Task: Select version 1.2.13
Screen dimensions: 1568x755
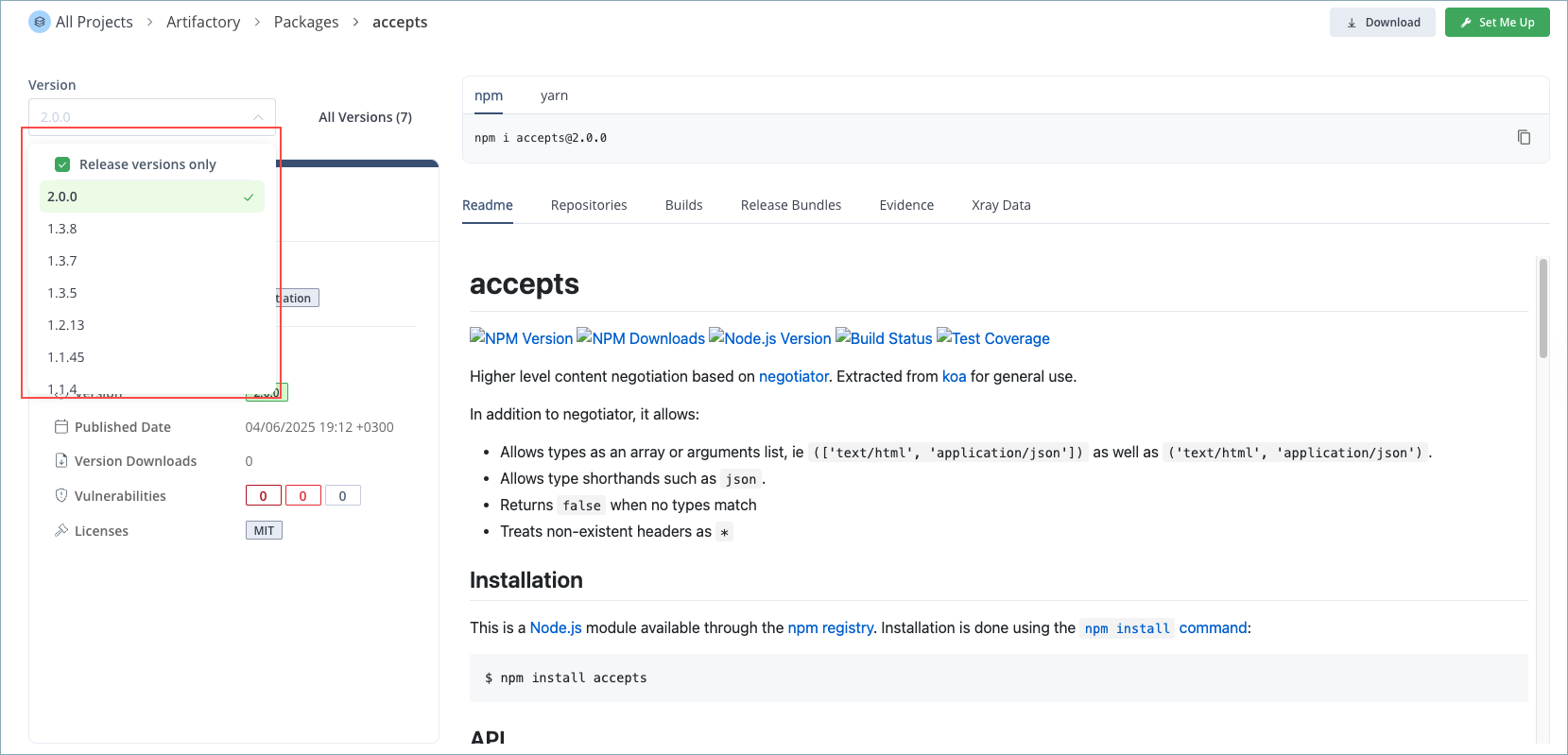Action: [152, 325]
